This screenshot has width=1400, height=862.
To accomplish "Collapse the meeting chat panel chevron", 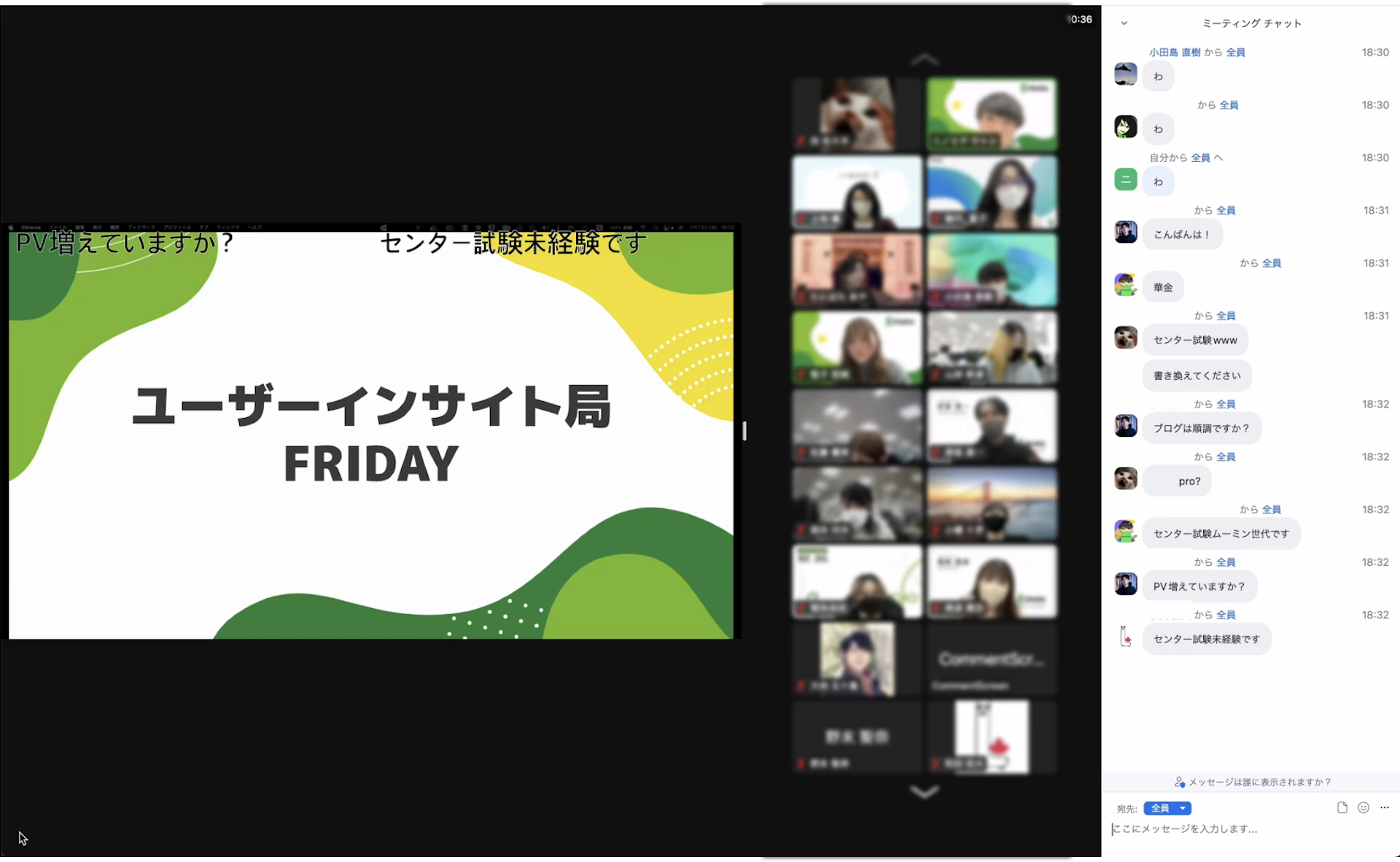I will 1124,23.
